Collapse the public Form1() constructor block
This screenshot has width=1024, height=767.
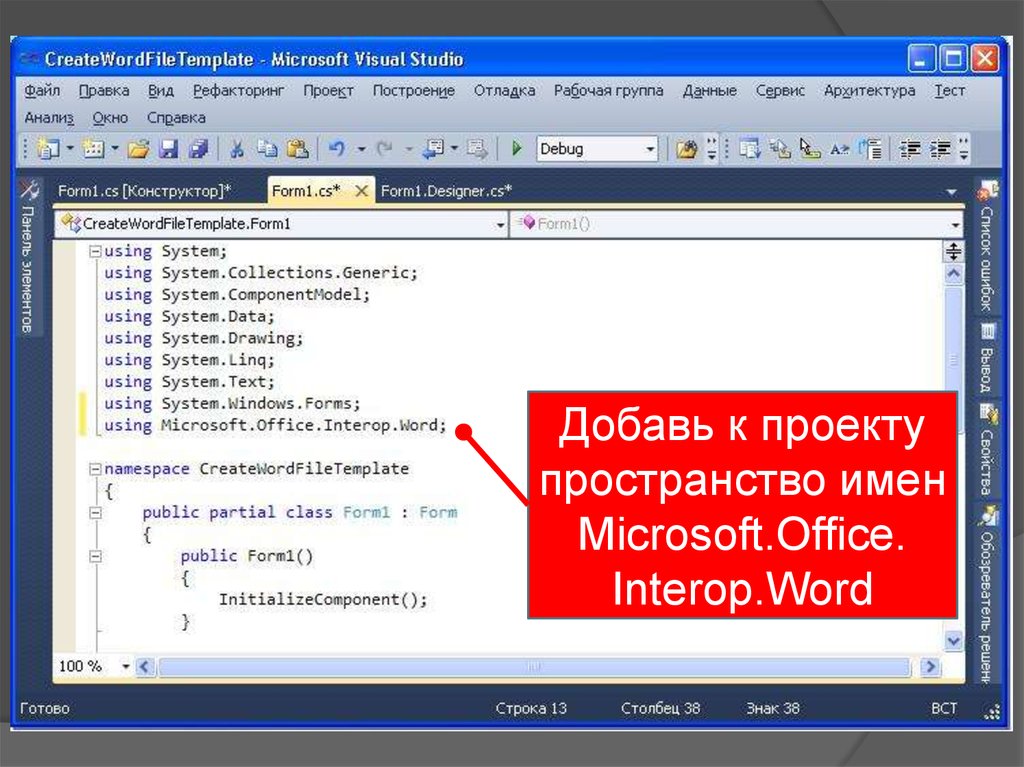pos(94,556)
